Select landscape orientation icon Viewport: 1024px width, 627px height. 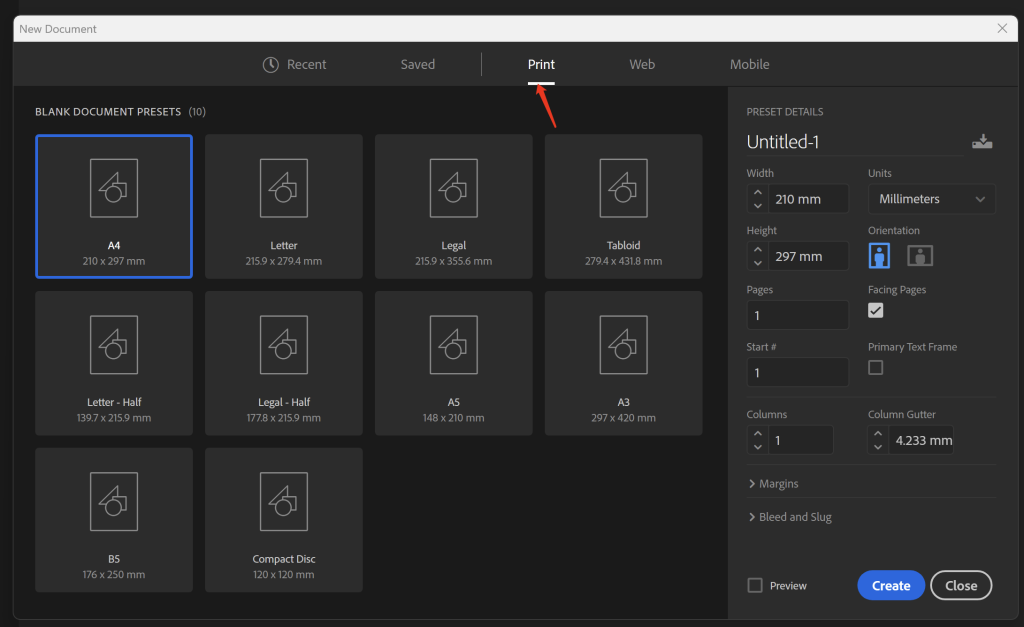point(920,256)
